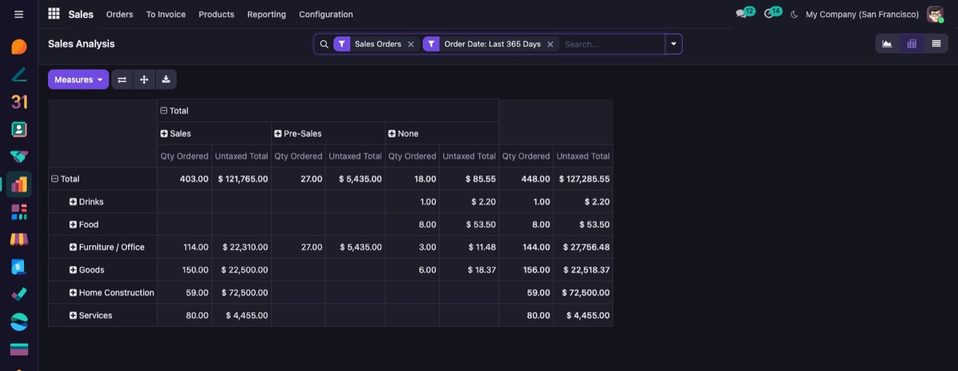Open the Invoicing dollar document icon
Viewport: 958px width, 371px height.
click(x=18, y=266)
